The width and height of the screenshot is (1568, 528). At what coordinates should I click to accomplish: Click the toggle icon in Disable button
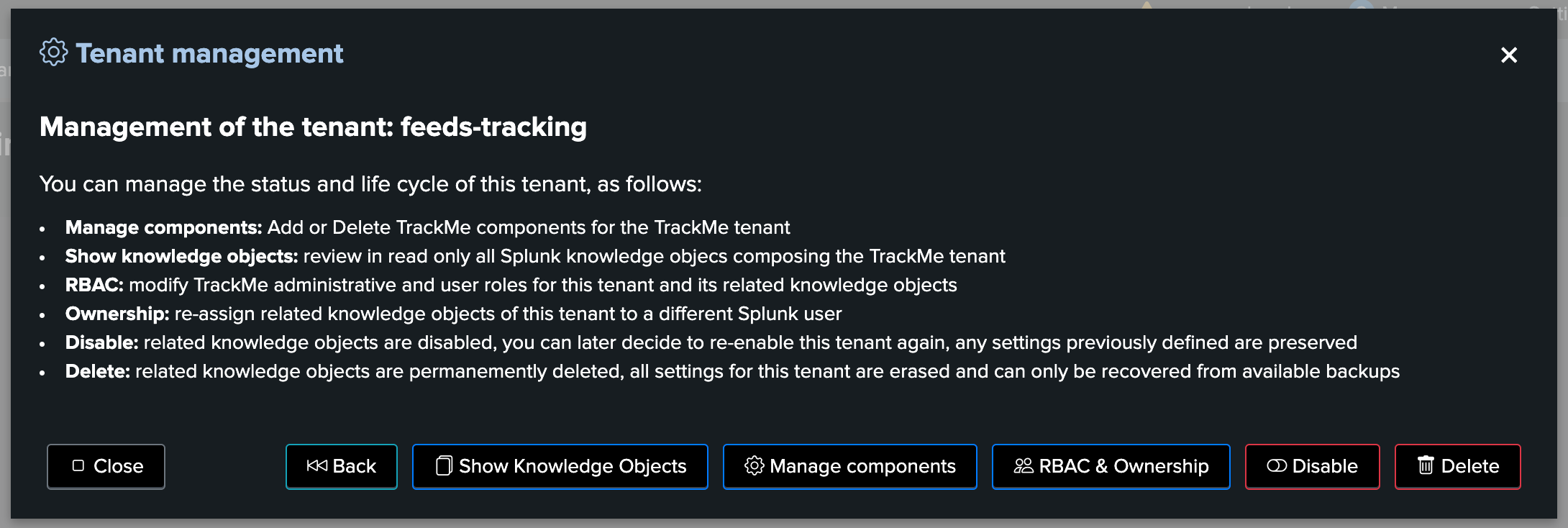point(1276,466)
